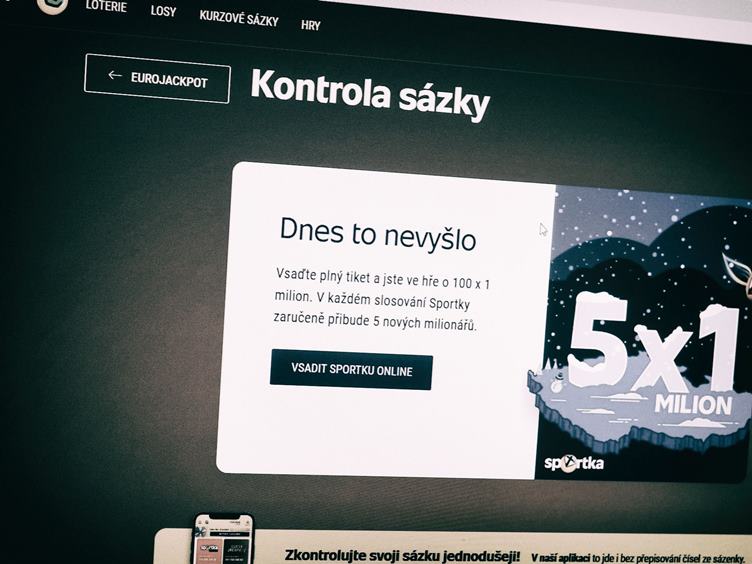
Task: Open the LOTERIE menu
Action: [106, 6]
